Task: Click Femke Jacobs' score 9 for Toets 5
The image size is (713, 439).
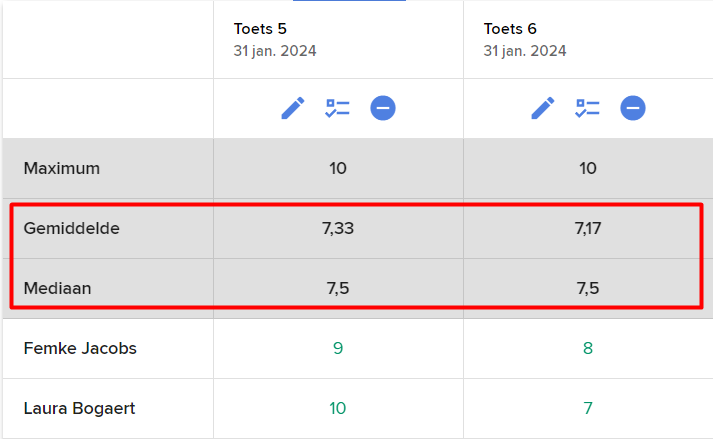Action: coord(338,348)
